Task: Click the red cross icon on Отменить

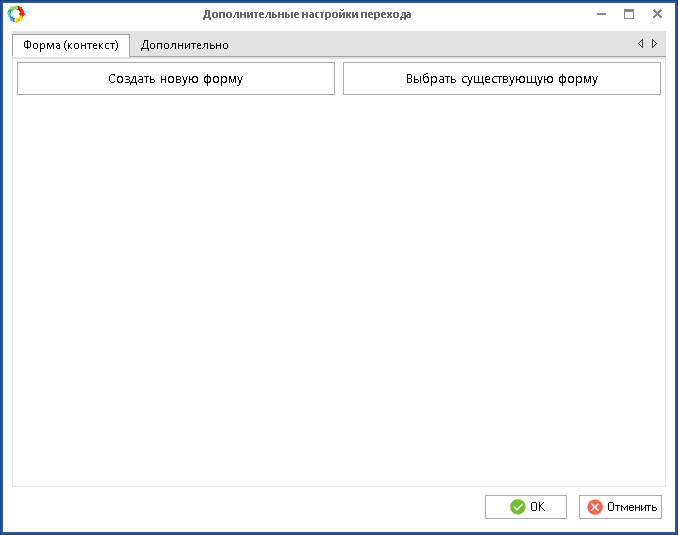Action: coord(595,507)
